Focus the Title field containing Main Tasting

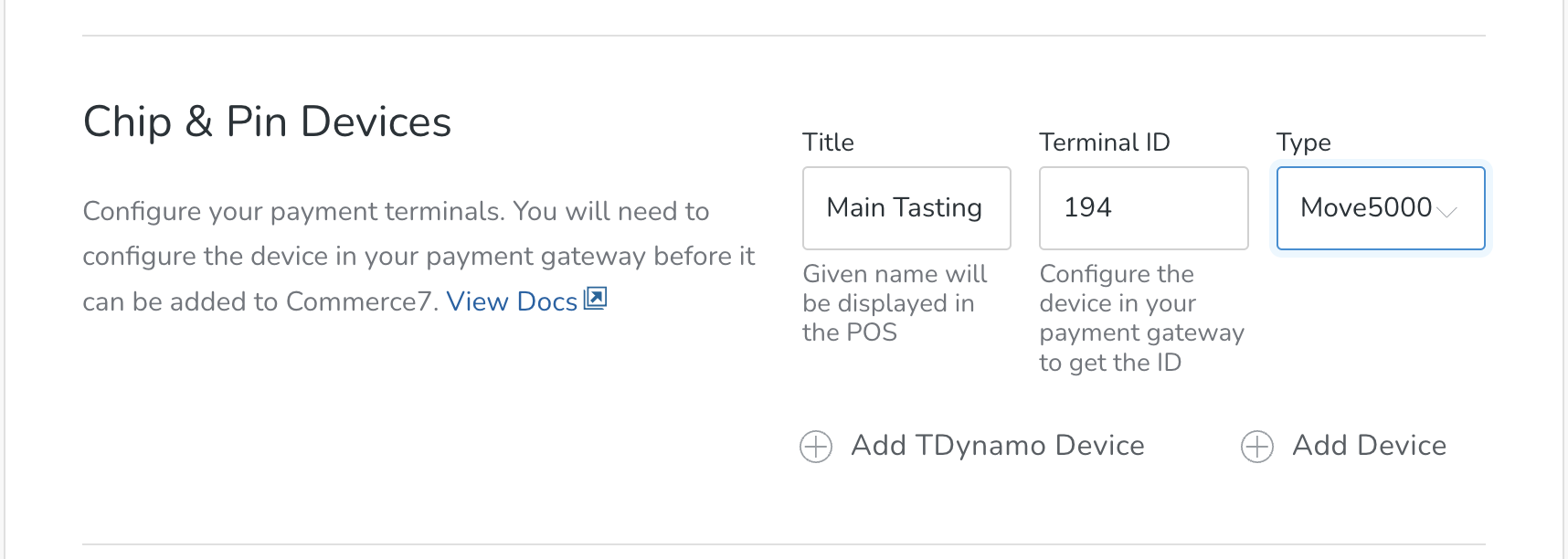click(906, 208)
